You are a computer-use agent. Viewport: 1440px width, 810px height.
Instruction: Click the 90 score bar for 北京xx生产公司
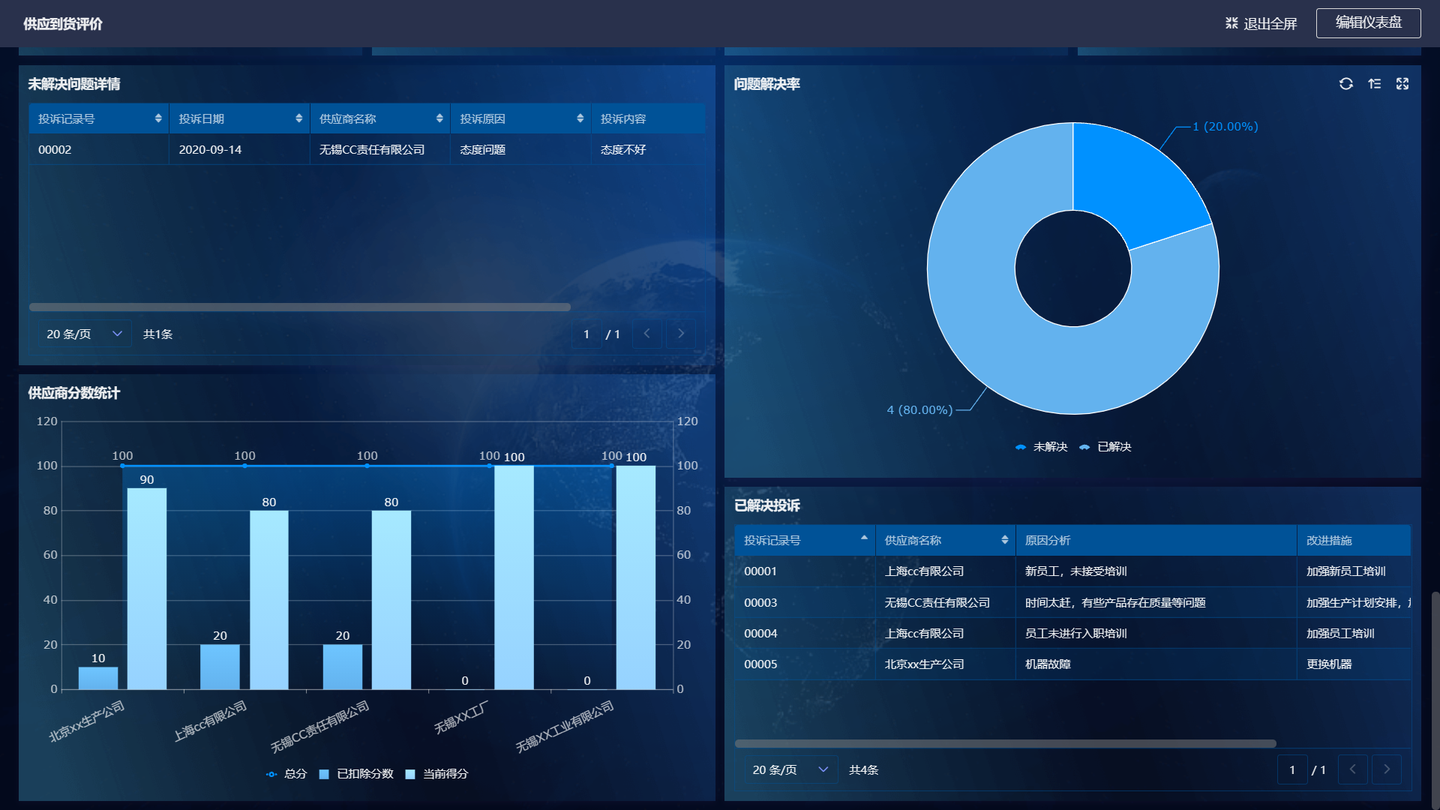(147, 589)
